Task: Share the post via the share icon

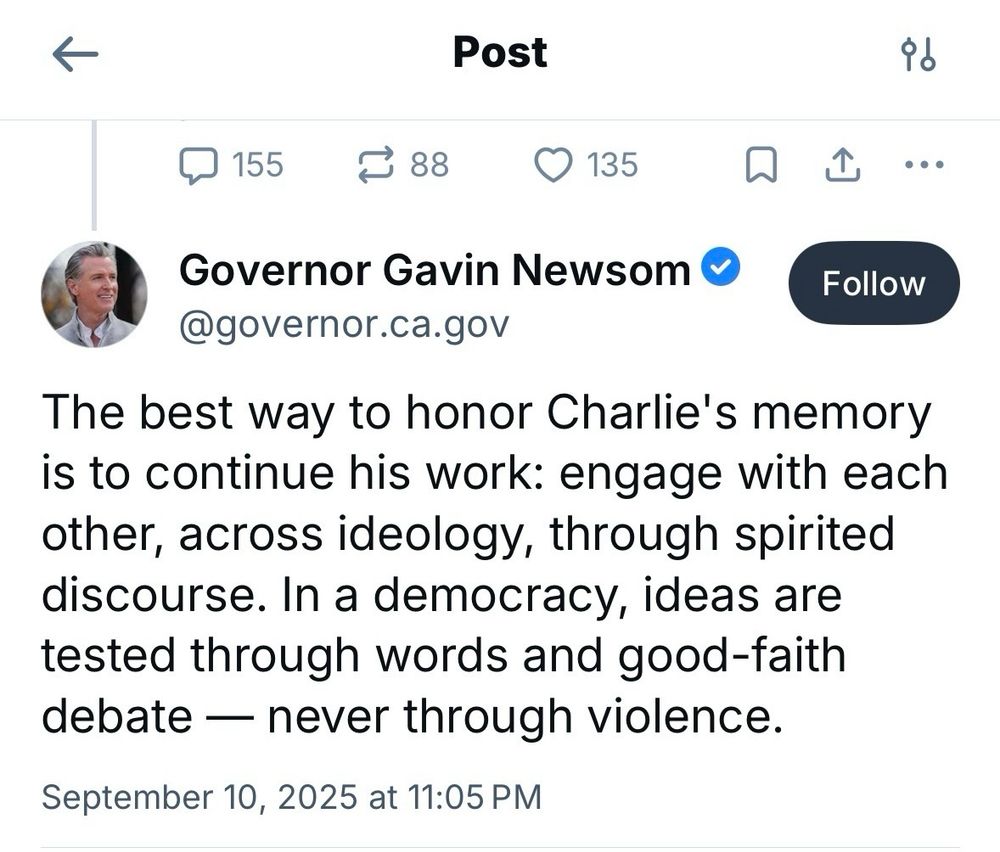Action: click(x=841, y=165)
